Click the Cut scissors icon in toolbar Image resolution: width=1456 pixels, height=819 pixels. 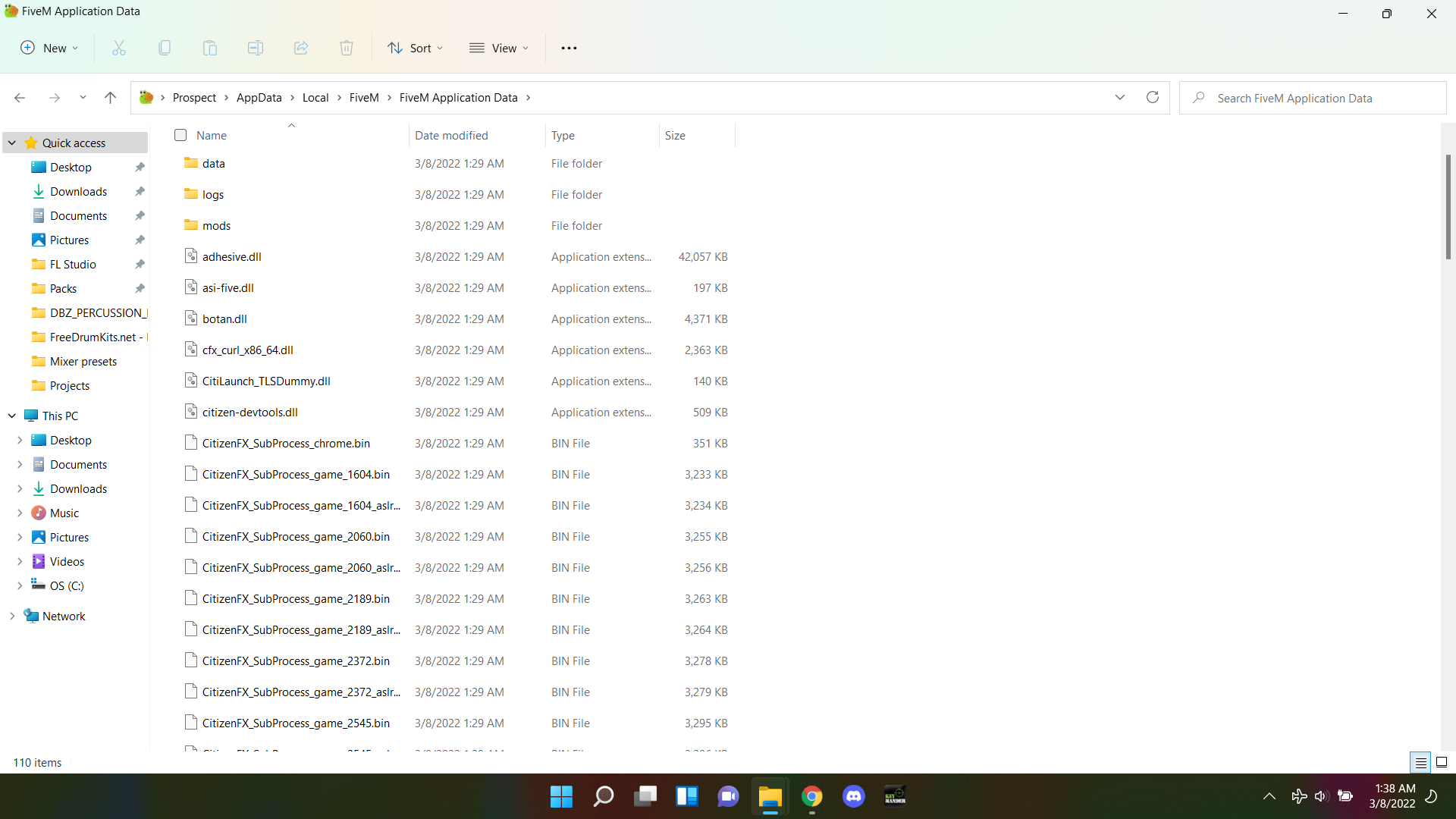click(x=119, y=48)
